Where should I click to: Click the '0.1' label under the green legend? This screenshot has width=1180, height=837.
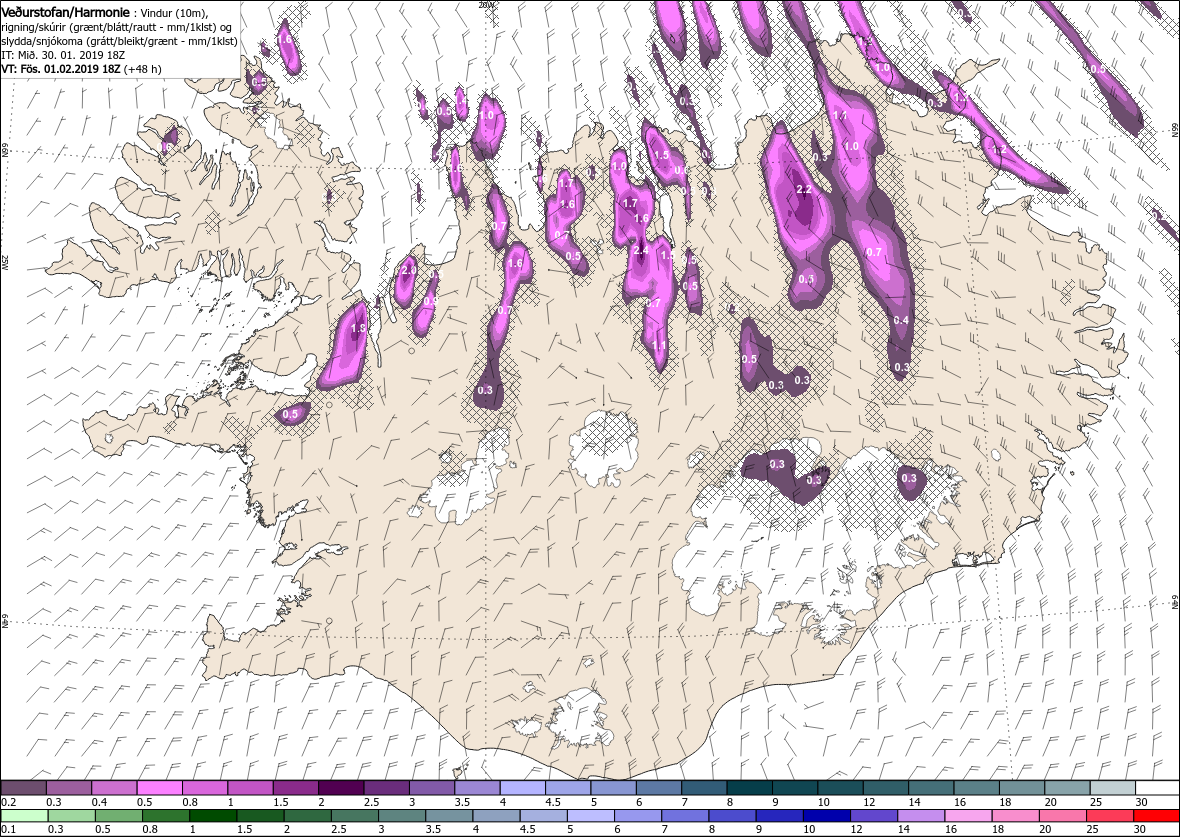coord(9,830)
